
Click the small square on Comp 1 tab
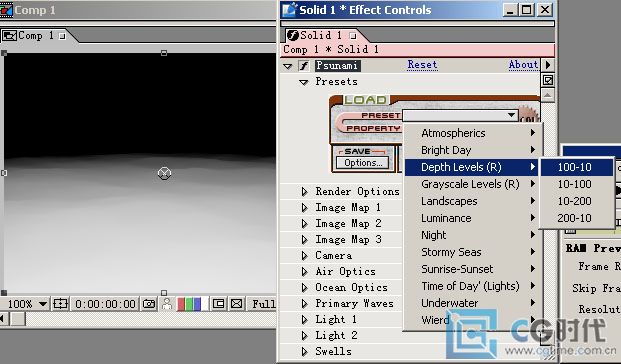pos(62,36)
